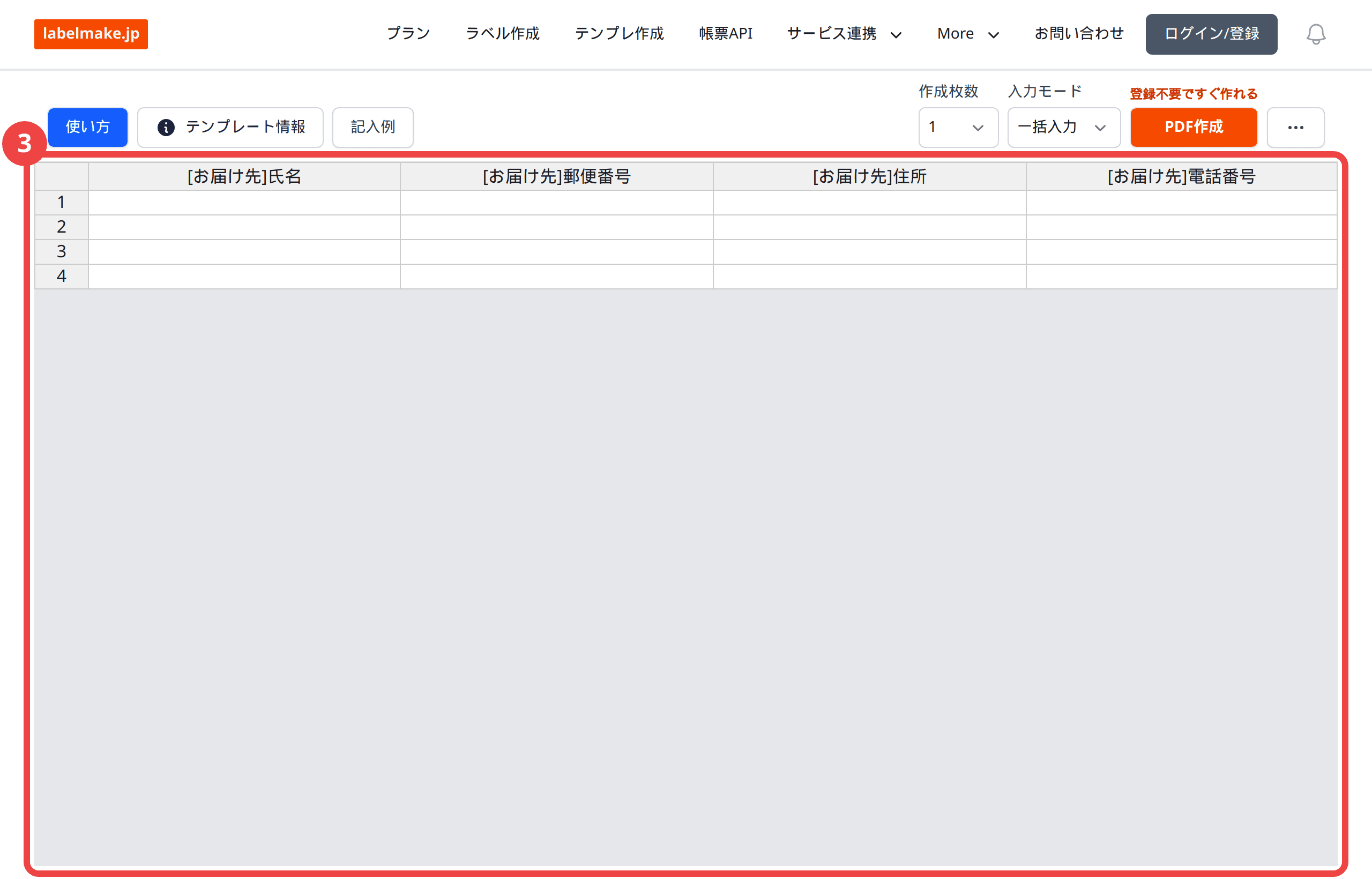Select the [お届け先]氏名 column header
The width and height of the screenshot is (1372, 879).
[244, 176]
